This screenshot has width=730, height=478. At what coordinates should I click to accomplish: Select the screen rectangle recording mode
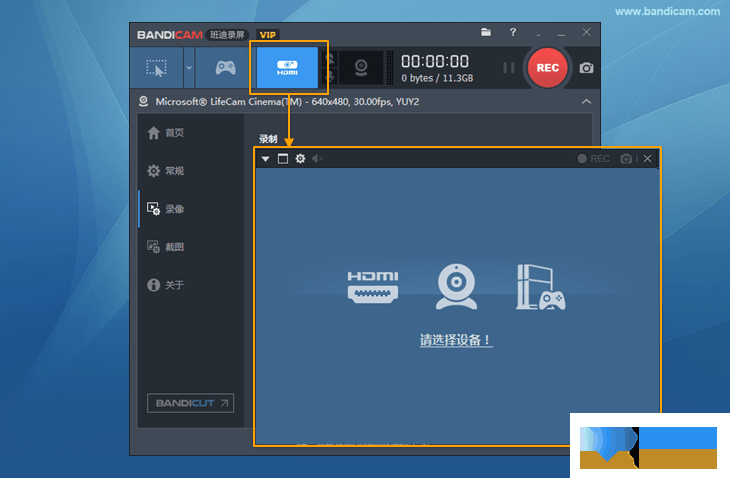(156, 68)
